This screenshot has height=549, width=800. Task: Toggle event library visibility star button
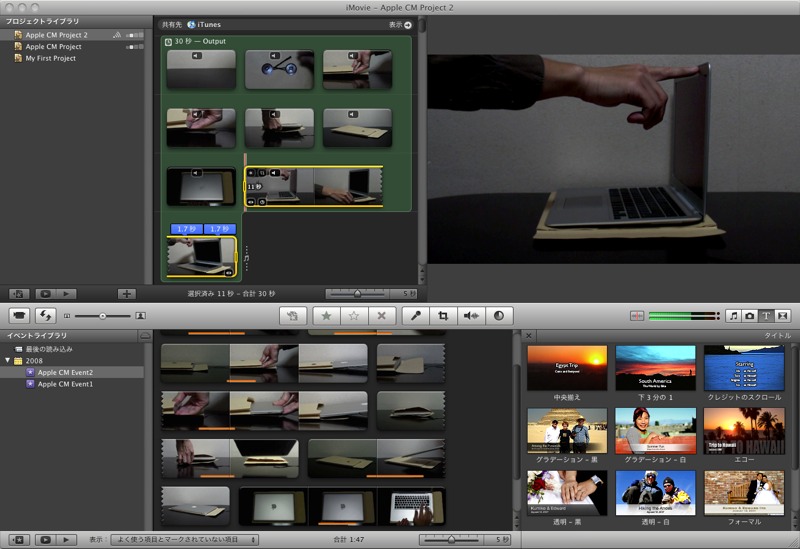19,539
